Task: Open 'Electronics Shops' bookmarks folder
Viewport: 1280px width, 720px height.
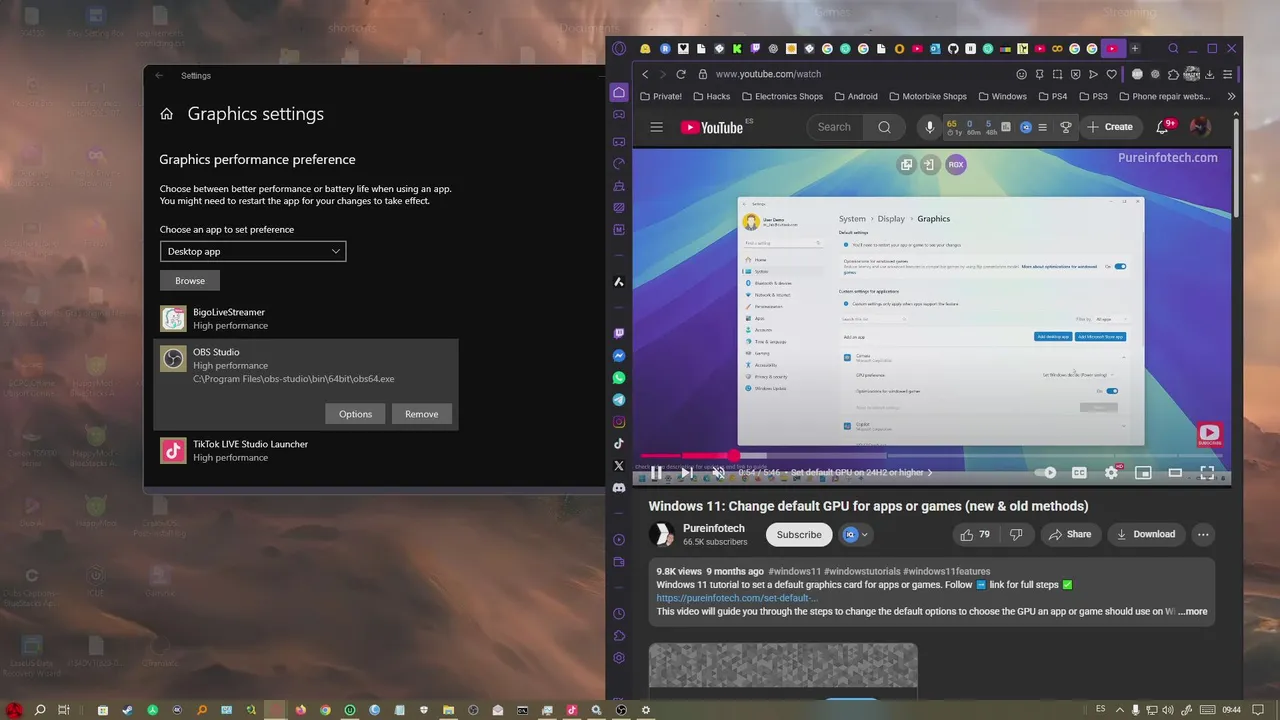Action: point(782,97)
